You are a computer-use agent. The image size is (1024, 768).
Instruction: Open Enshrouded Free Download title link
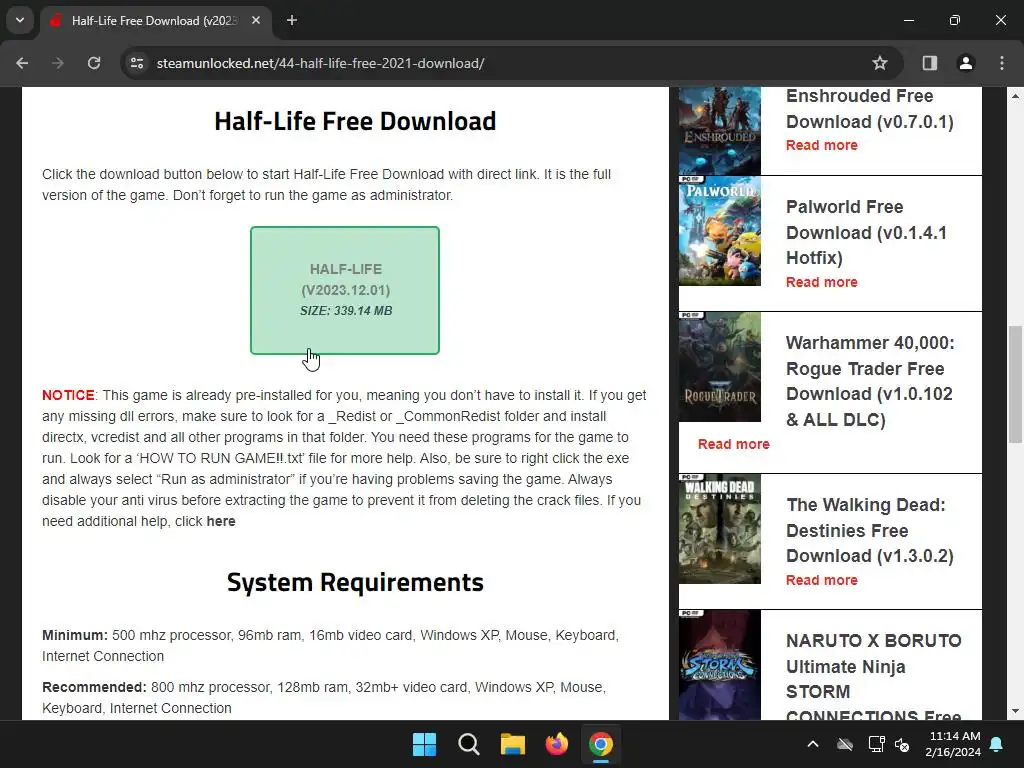(x=869, y=109)
